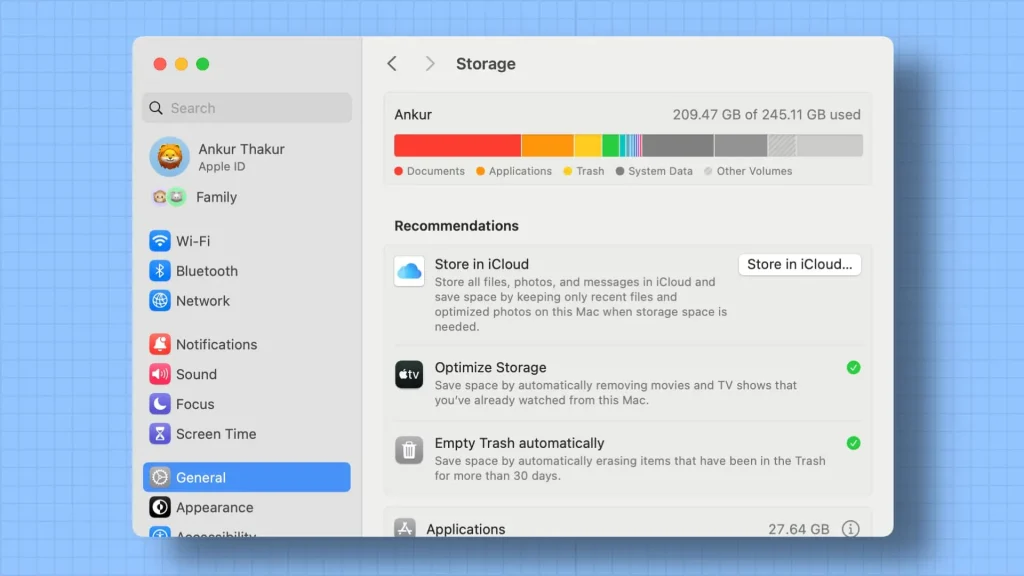Disable Empty Trash automatically via its checkmark
The height and width of the screenshot is (576, 1024).
(854, 443)
